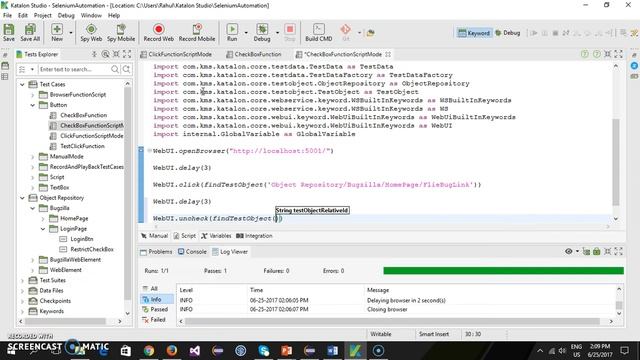Open the New dropdown arrow
640x360 pixels.
point(71,33)
